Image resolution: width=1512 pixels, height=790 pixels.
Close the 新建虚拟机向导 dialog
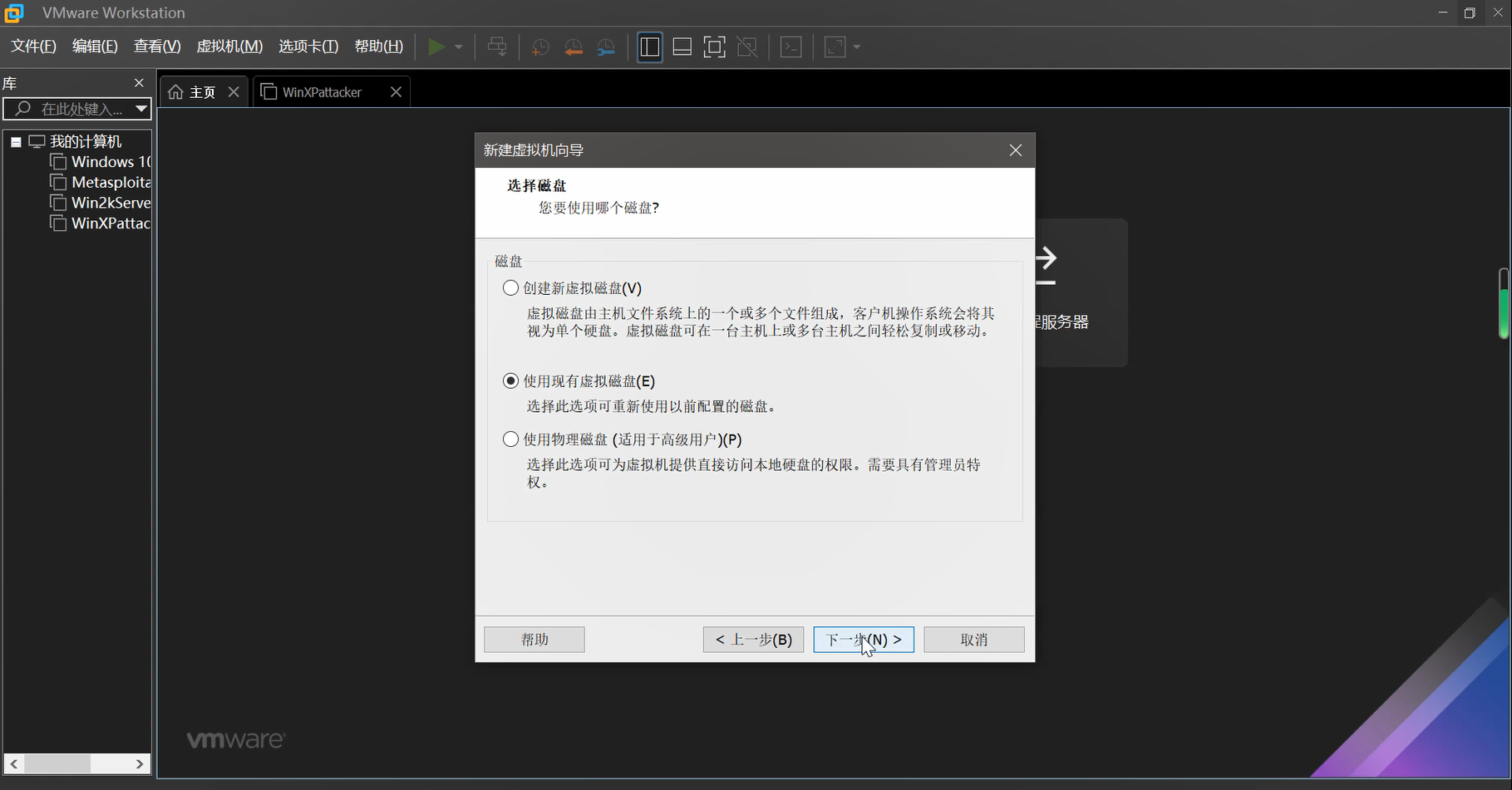pos(1016,150)
